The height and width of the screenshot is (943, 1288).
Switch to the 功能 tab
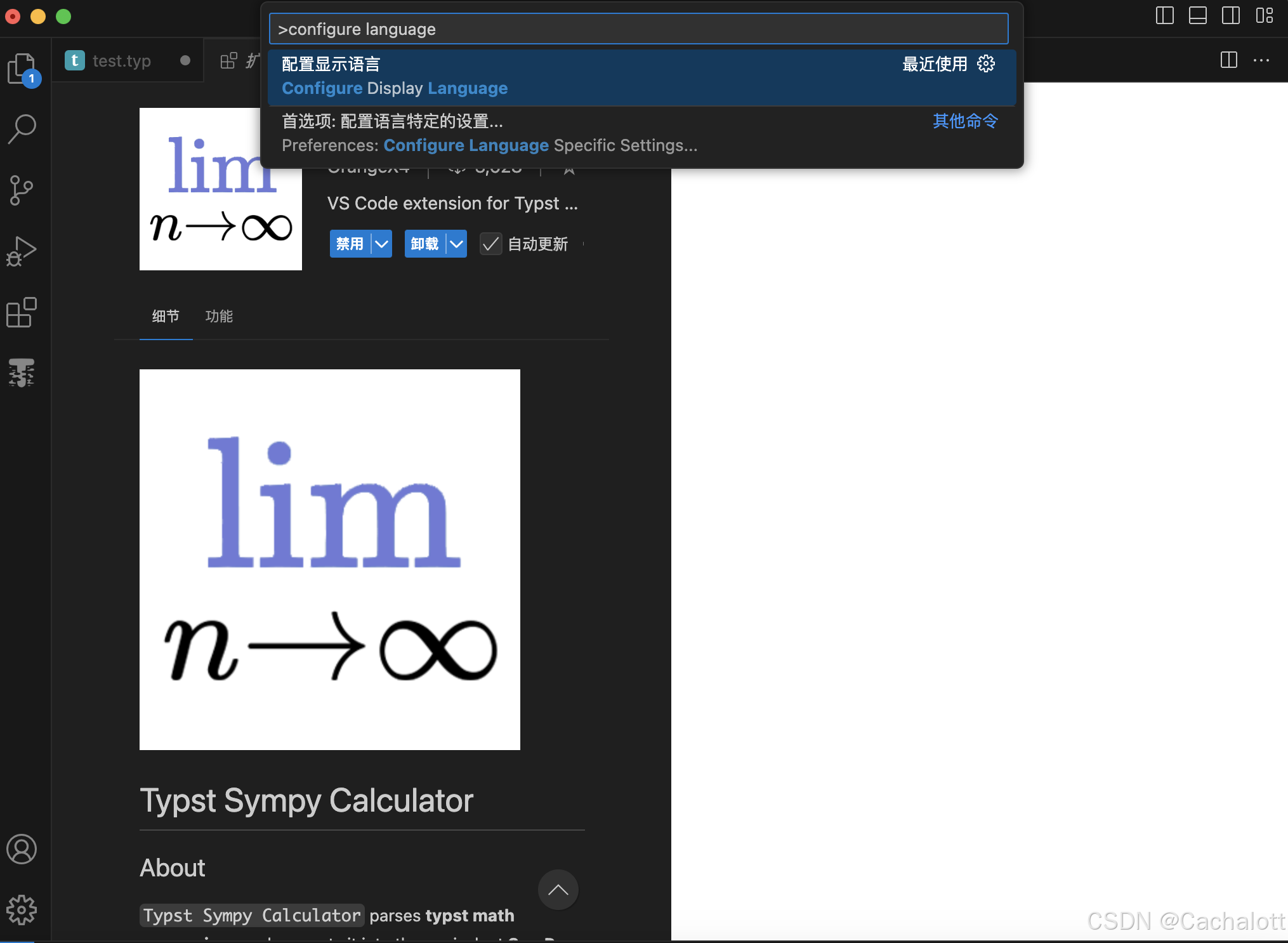(x=219, y=316)
